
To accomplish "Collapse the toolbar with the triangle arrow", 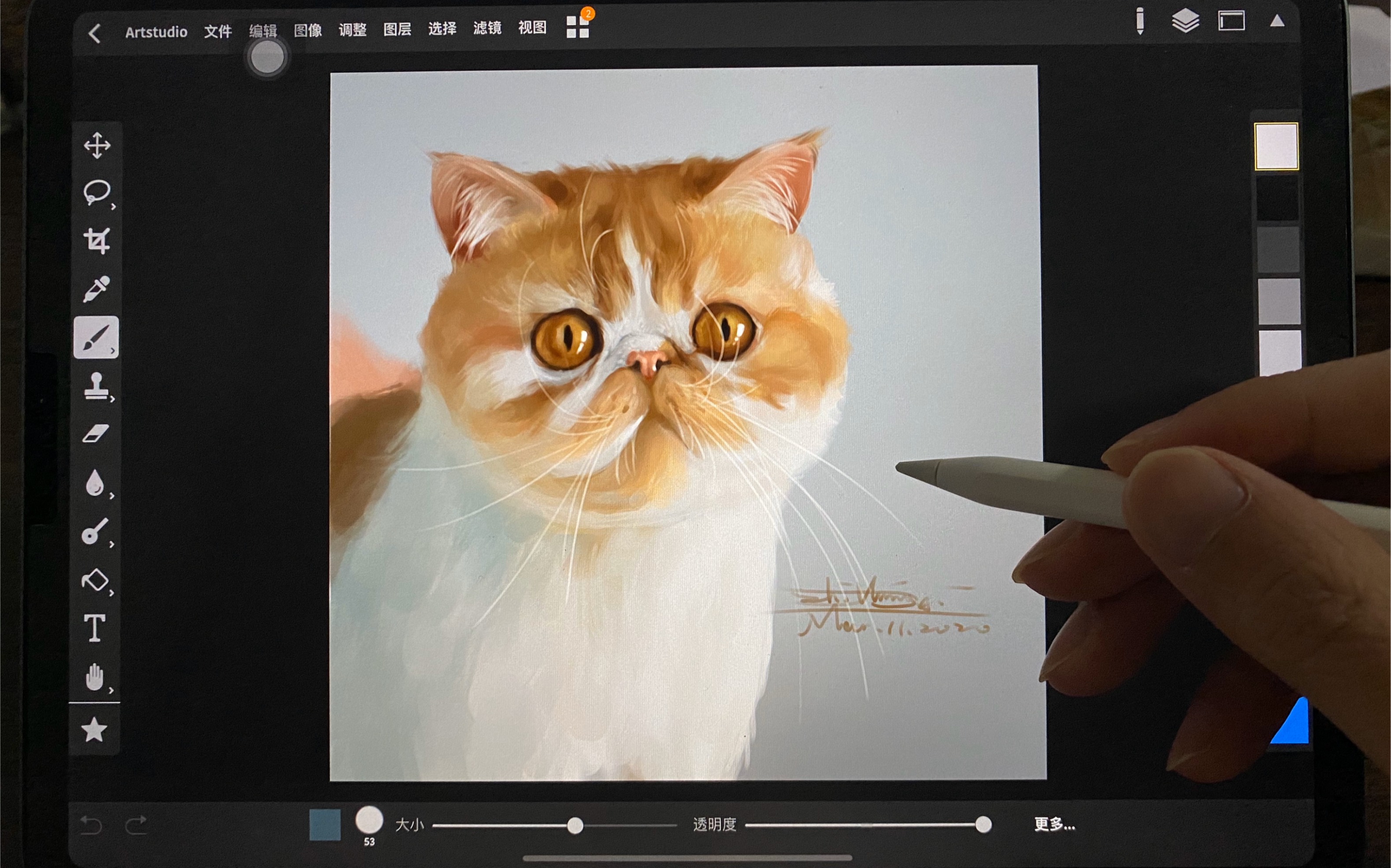I will pos(1277,21).
